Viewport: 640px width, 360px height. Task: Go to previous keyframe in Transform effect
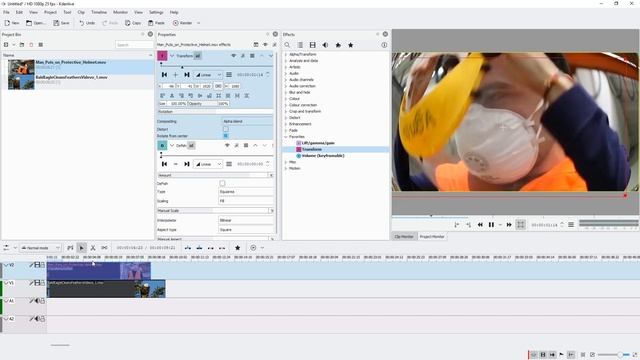[164, 75]
